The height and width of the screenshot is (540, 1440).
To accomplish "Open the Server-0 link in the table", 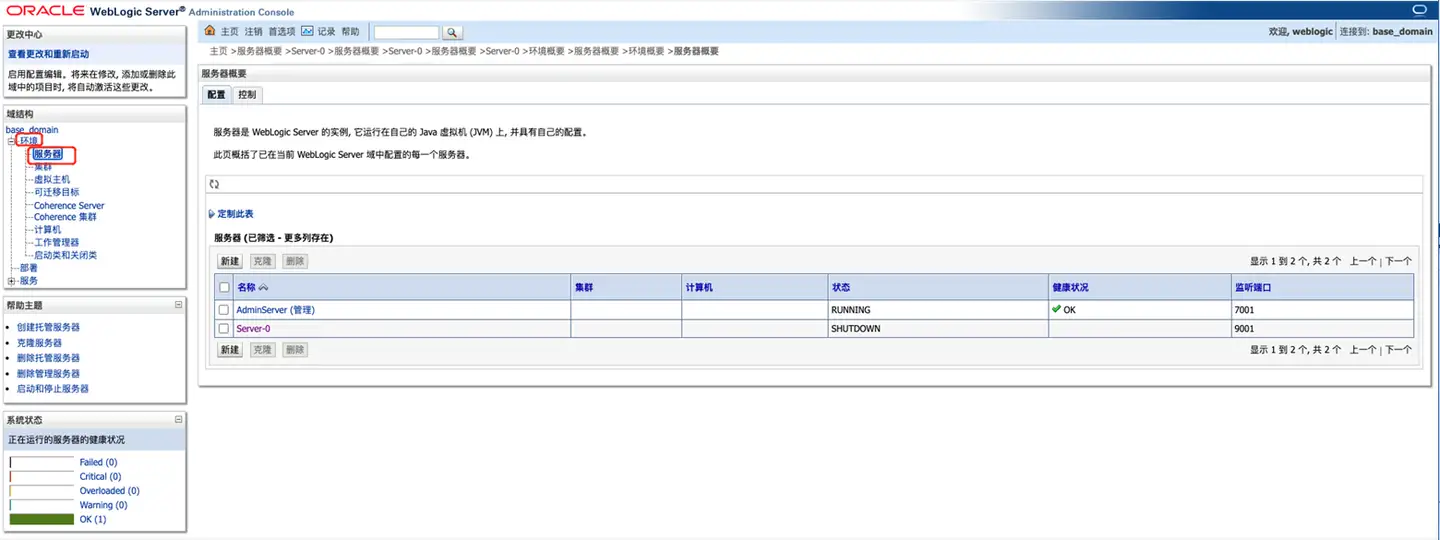I will 253,329.
